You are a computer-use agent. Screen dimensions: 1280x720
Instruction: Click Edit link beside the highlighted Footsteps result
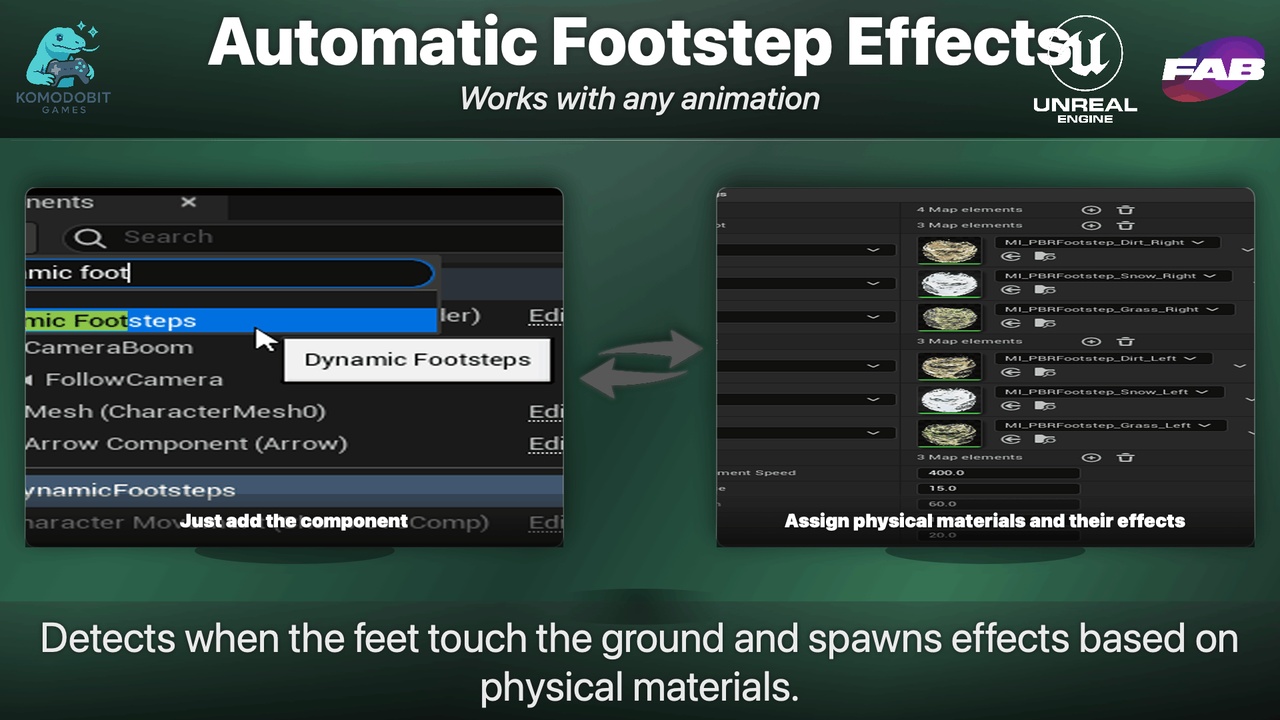546,316
